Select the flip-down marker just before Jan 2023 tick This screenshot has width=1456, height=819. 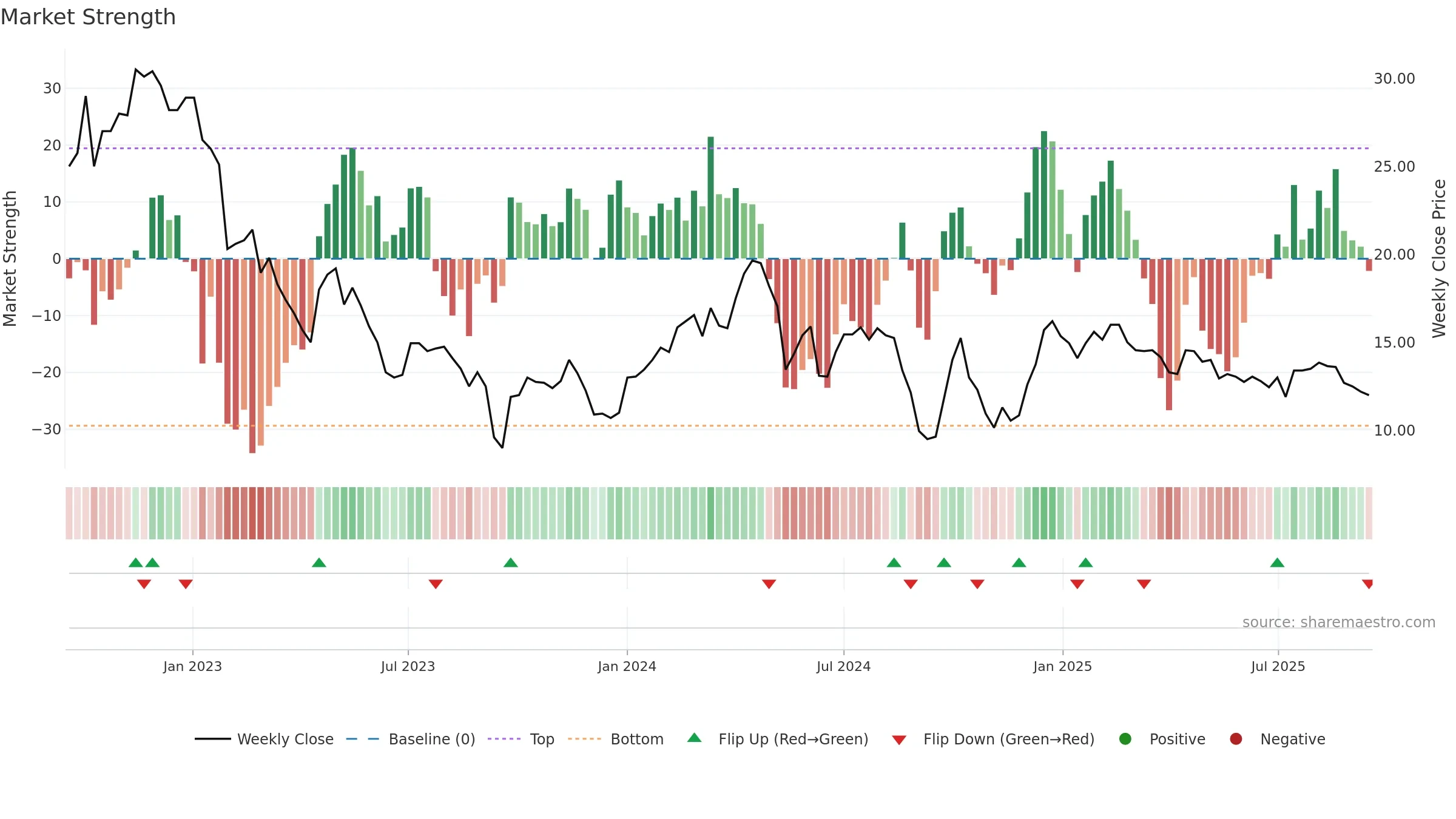coord(186,584)
